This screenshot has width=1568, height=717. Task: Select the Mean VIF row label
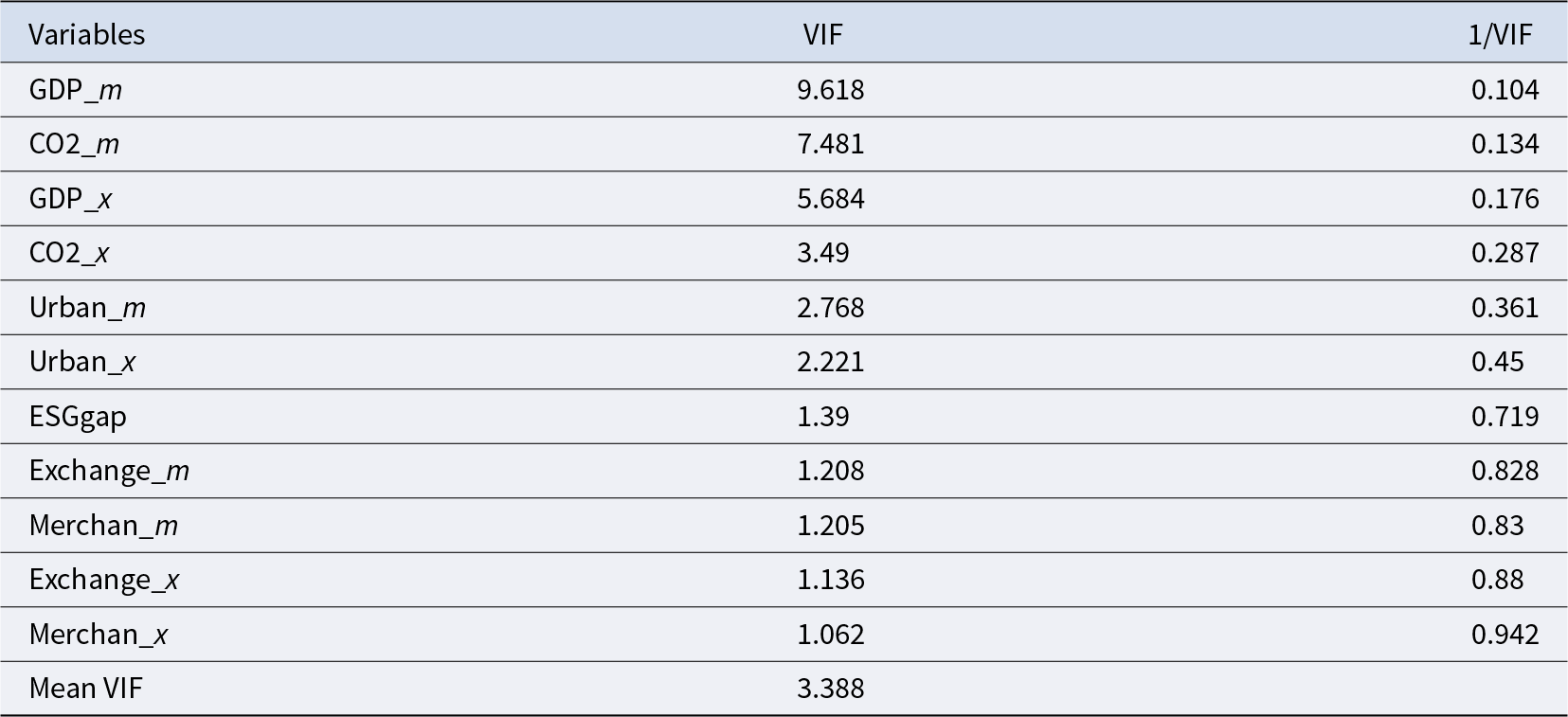(x=85, y=689)
